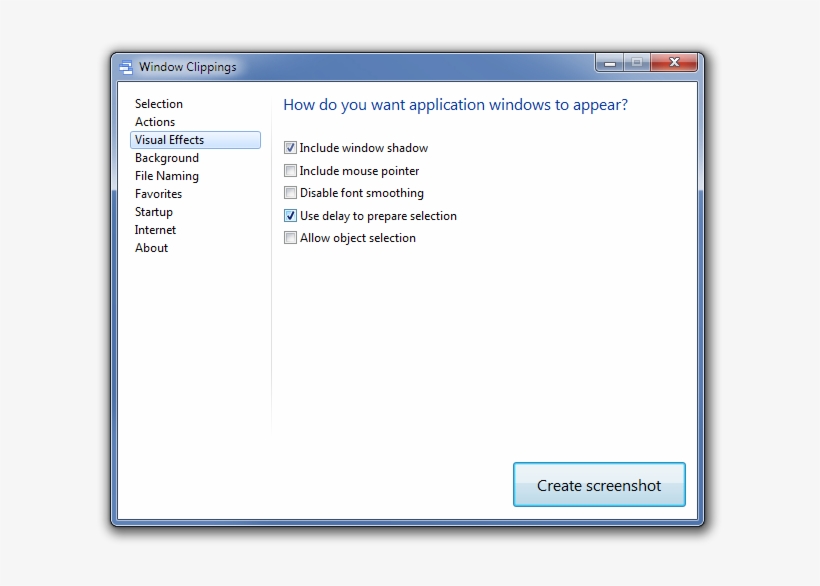Open the Favorites section

158,194
